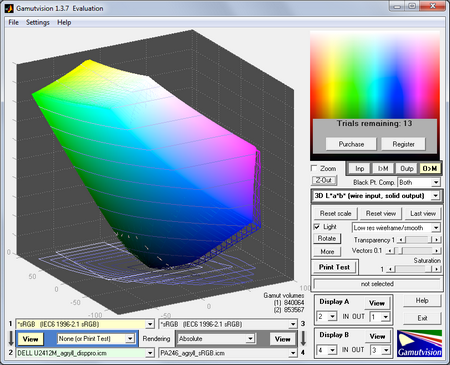The image size is (450, 365).
Task: Open Display A IN dropdown
Action: 326,316
